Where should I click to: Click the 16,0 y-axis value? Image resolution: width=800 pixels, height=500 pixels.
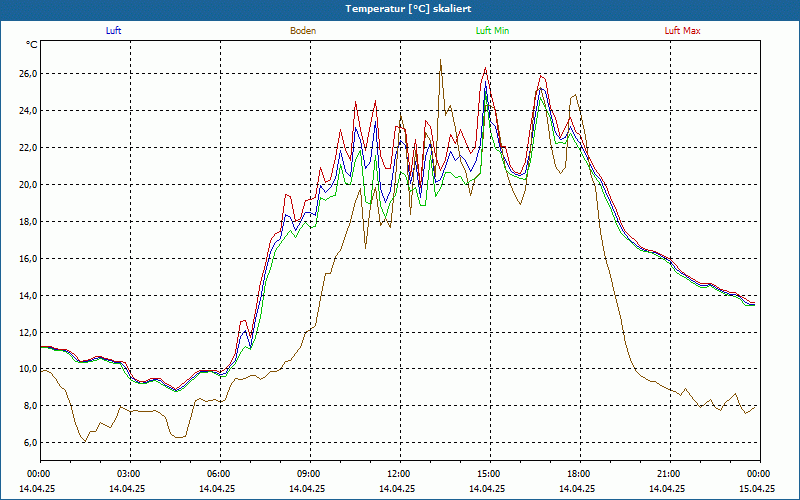(28, 259)
